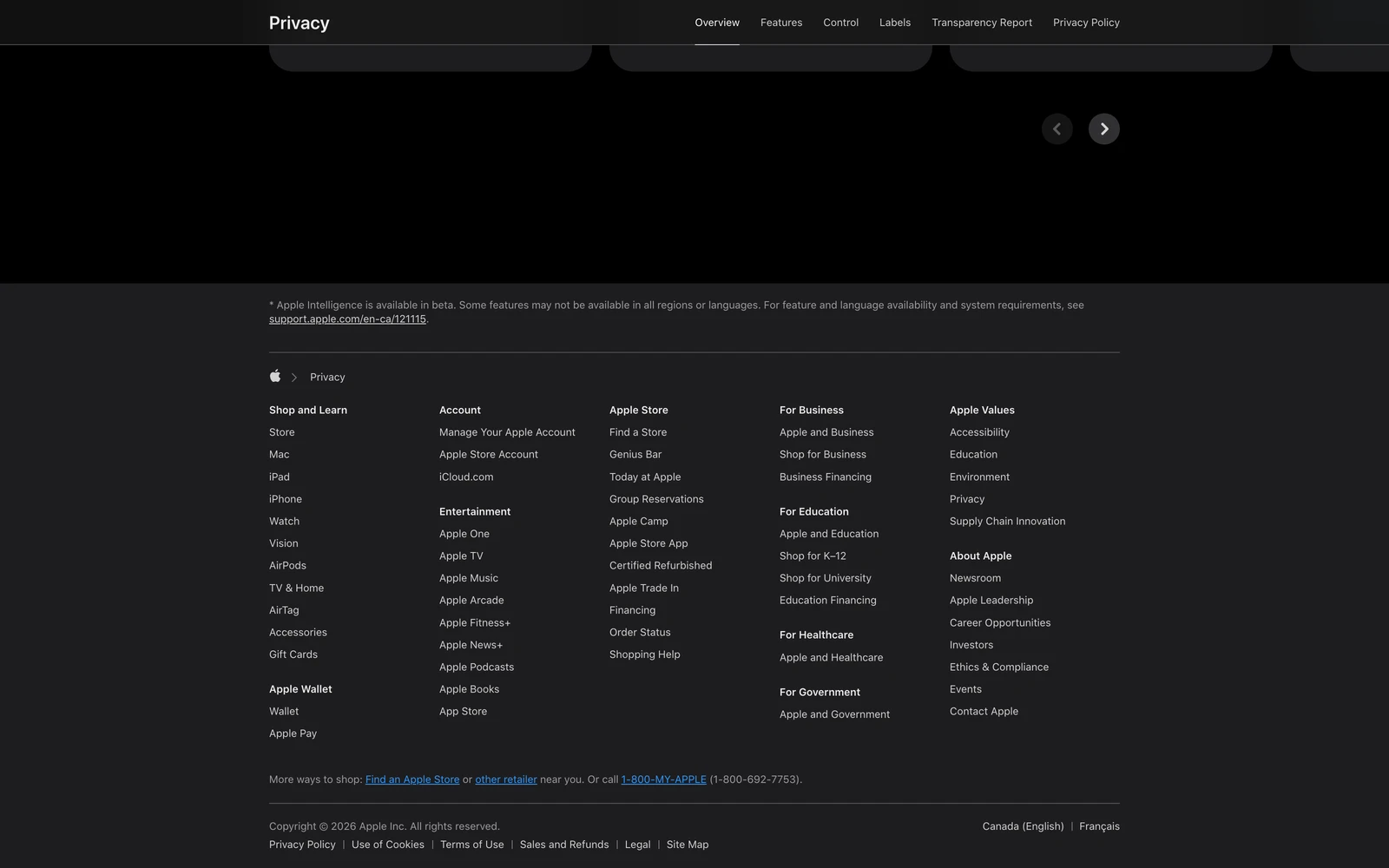Click the Apple logo breadcrumb icon

(x=275, y=377)
